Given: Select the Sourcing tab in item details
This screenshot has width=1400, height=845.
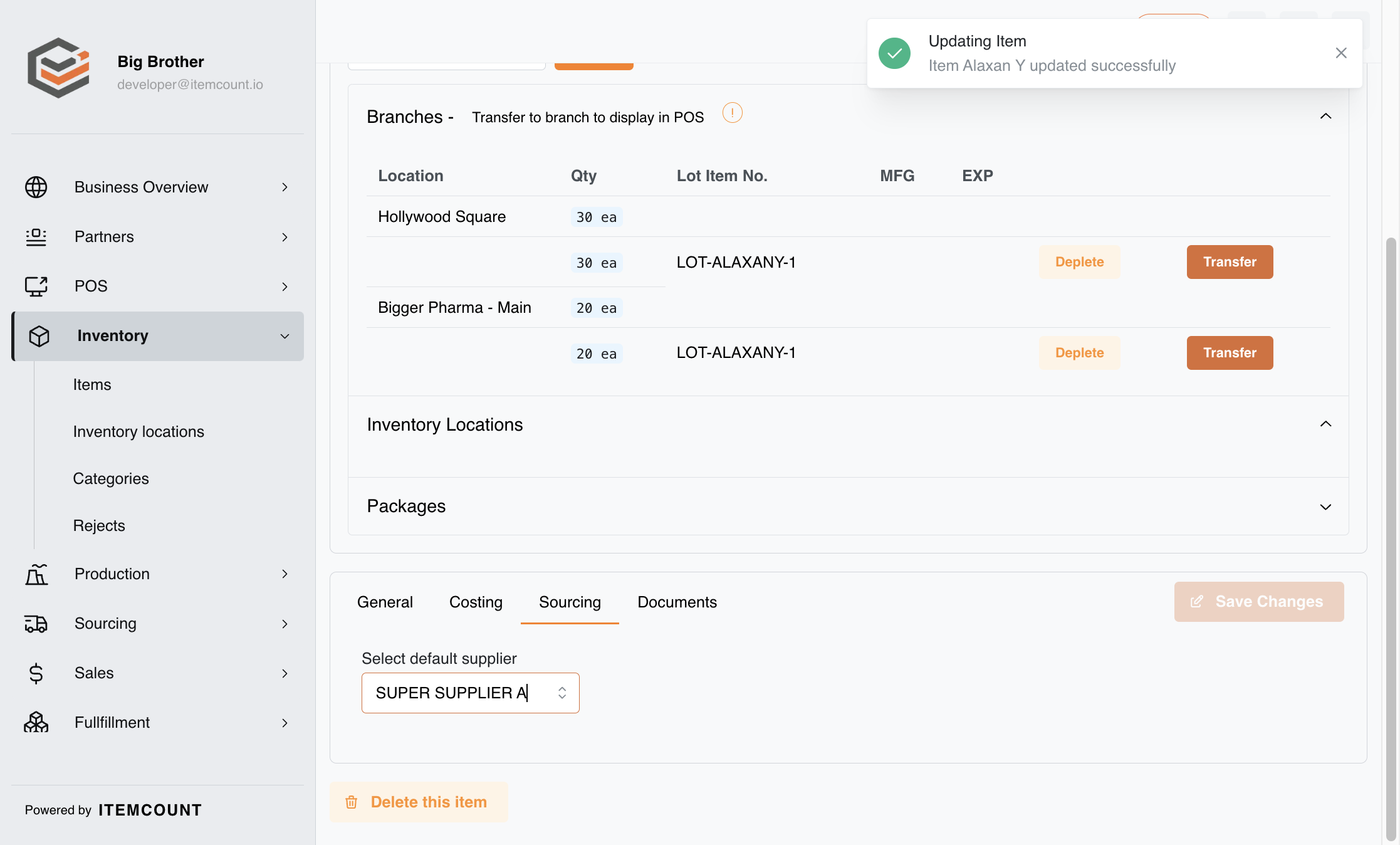Looking at the screenshot, I should 570,602.
